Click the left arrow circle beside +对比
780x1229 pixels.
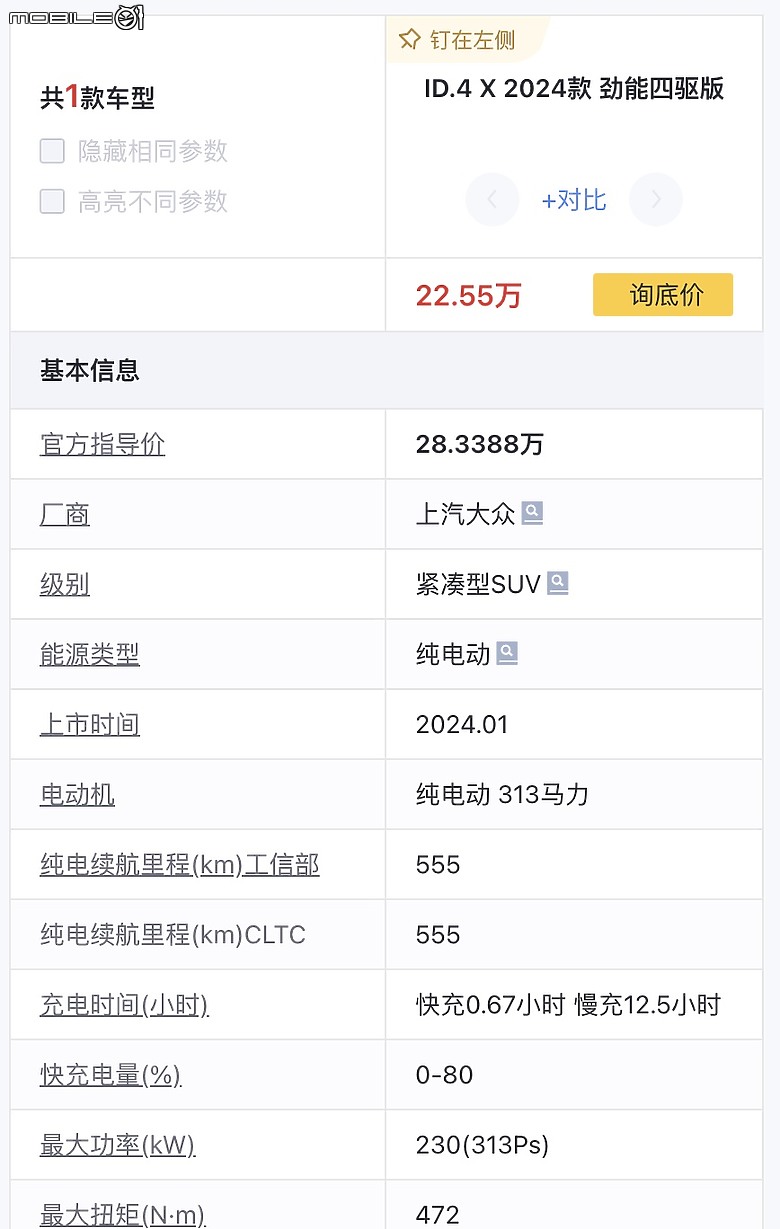(x=492, y=199)
